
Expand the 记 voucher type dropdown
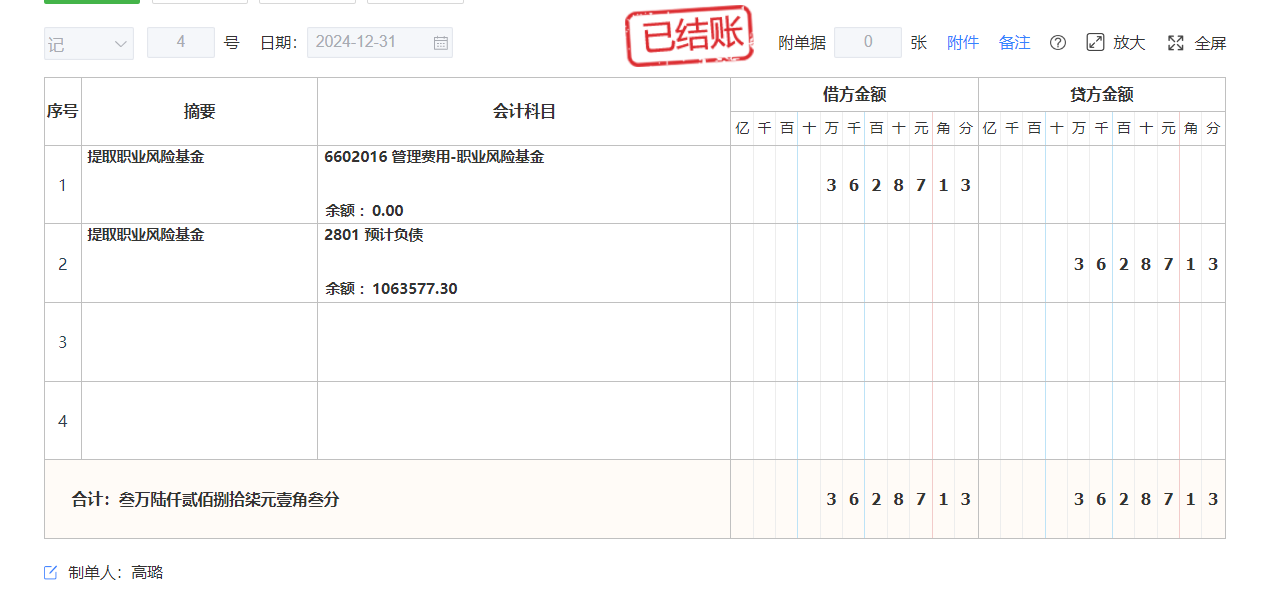tap(89, 43)
